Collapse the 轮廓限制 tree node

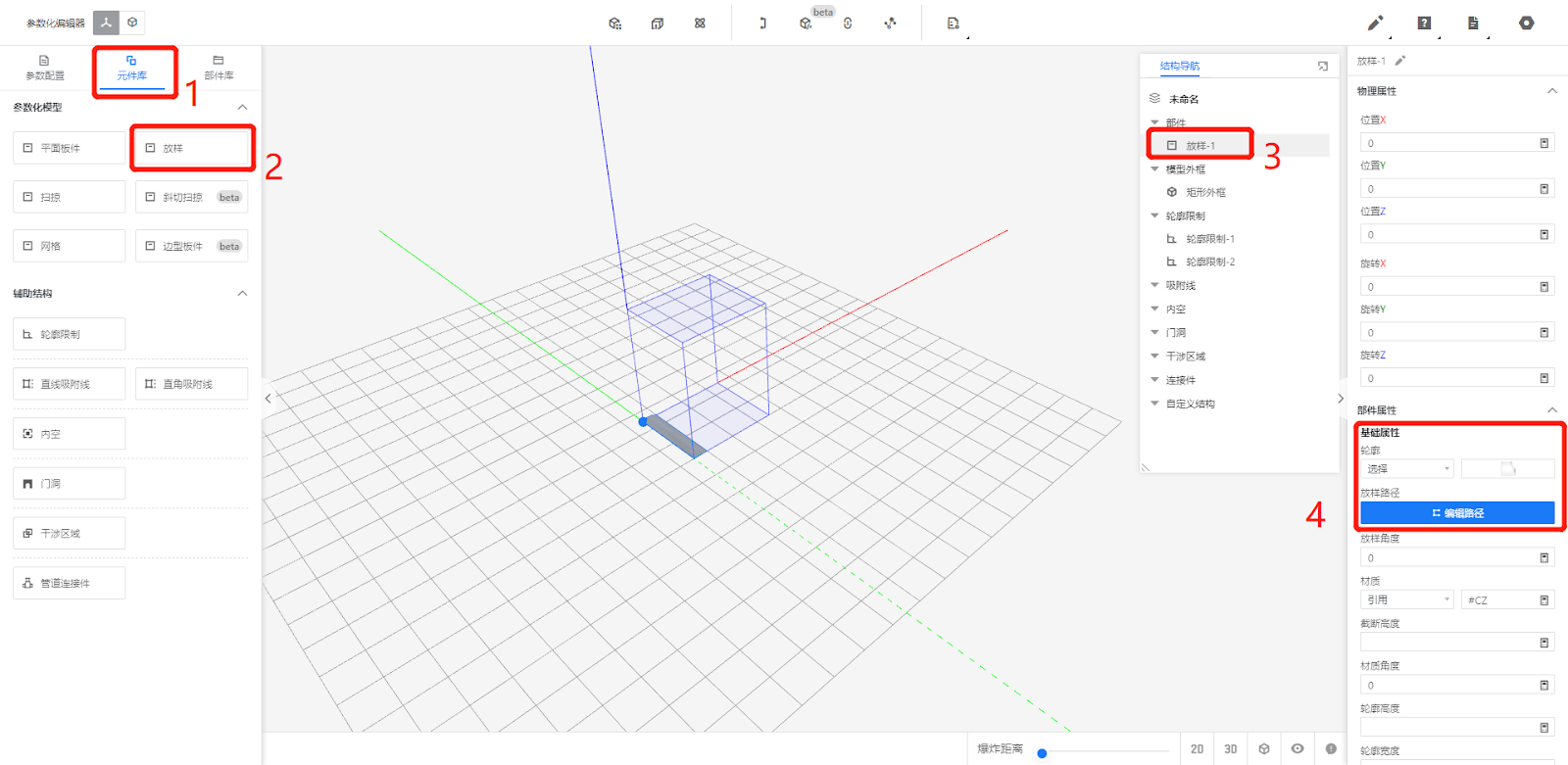[x=1154, y=215]
